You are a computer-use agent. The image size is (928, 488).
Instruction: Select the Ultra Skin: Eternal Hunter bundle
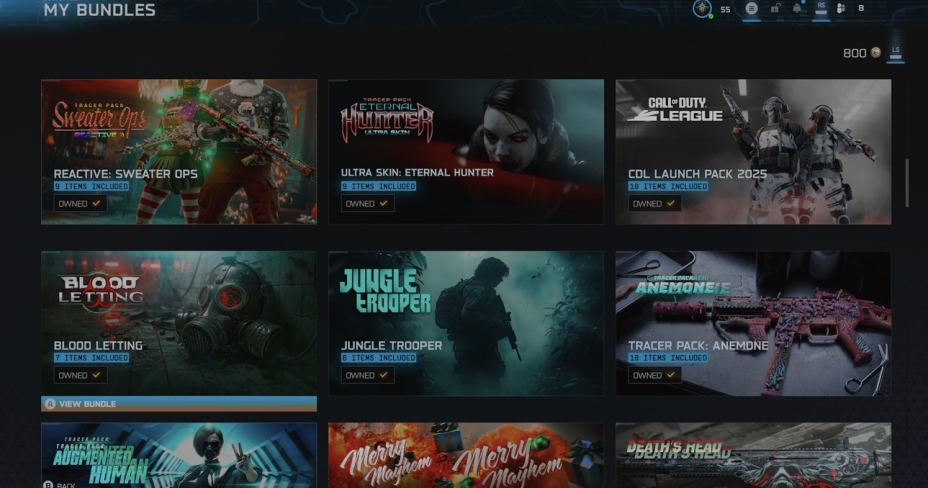pyautogui.click(x=466, y=152)
